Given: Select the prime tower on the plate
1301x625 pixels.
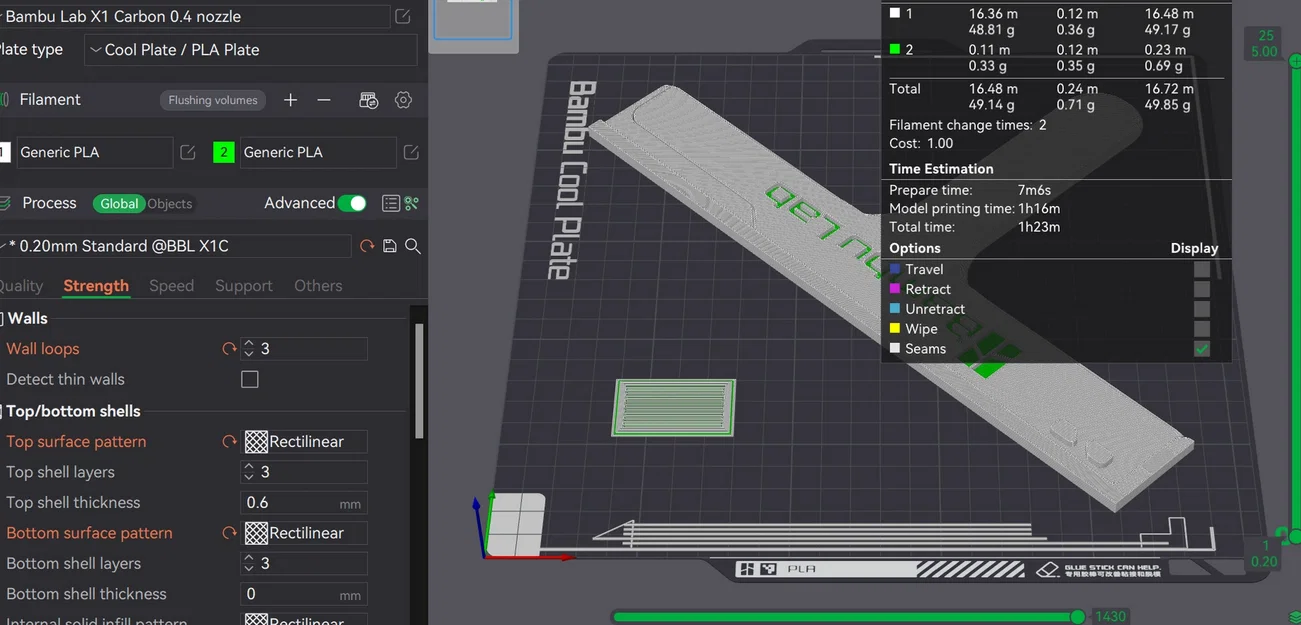Looking at the screenshot, I should (673, 407).
